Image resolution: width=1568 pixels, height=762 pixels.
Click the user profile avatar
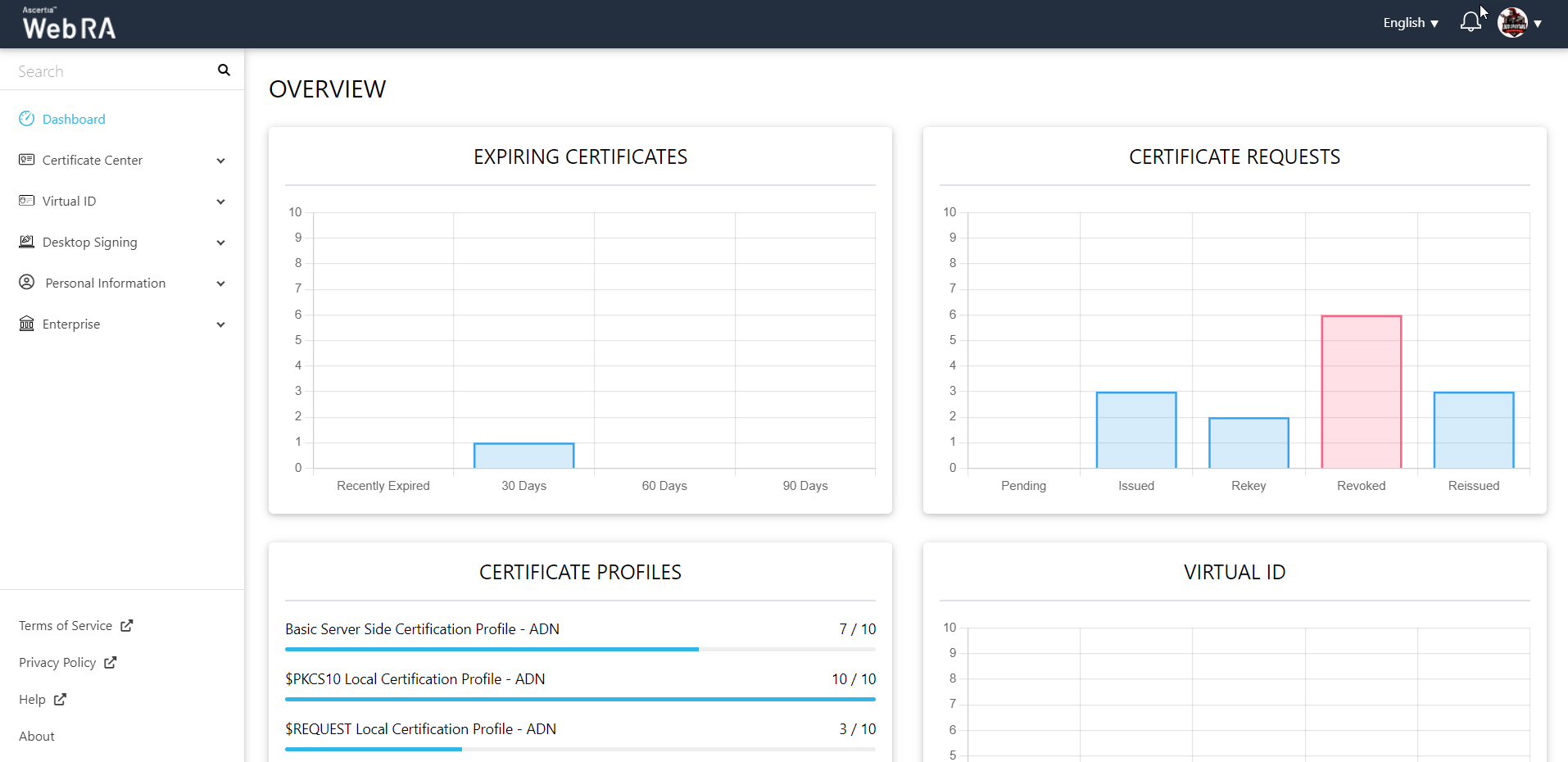1512,23
